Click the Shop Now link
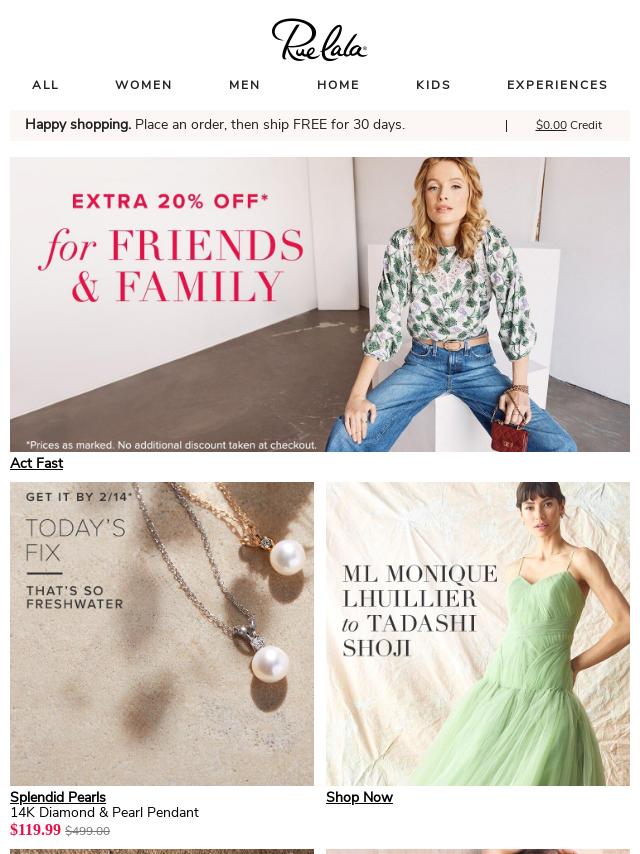640x854 pixels. tap(359, 797)
